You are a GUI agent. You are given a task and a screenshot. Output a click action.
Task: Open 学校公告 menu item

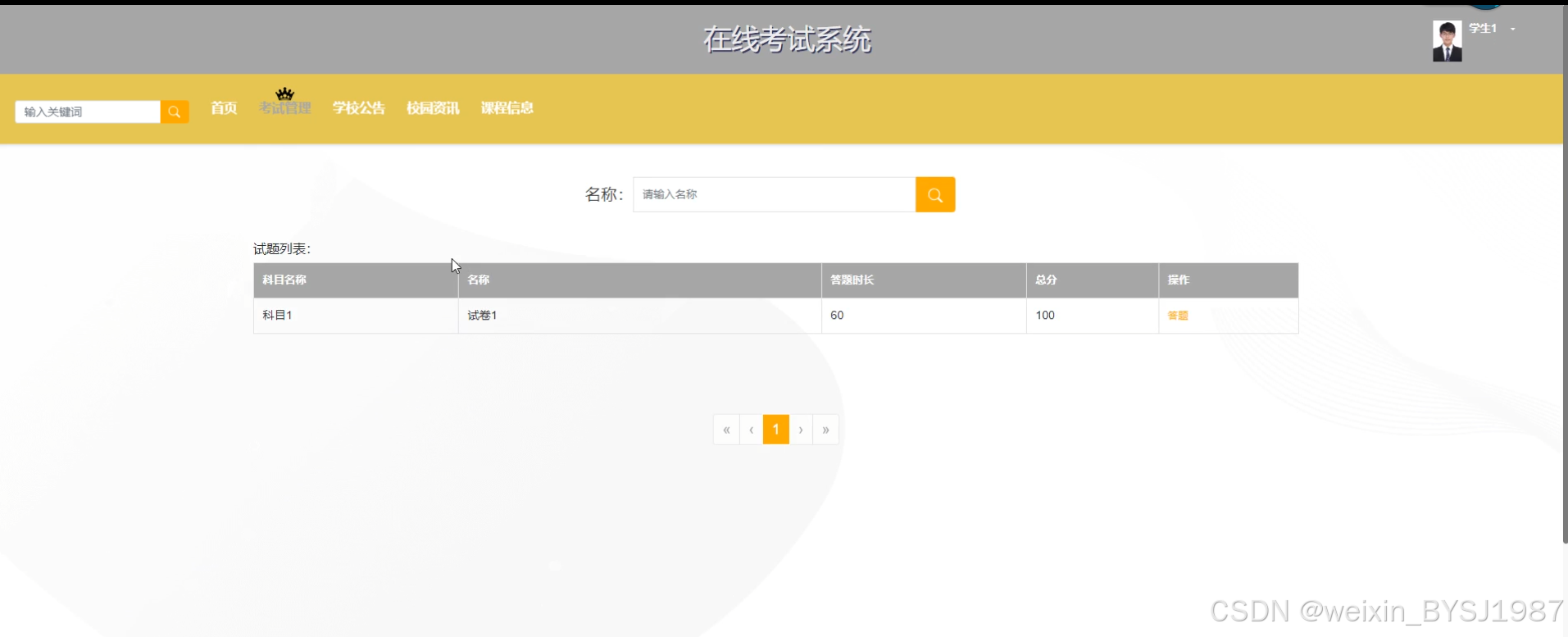[x=359, y=108]
